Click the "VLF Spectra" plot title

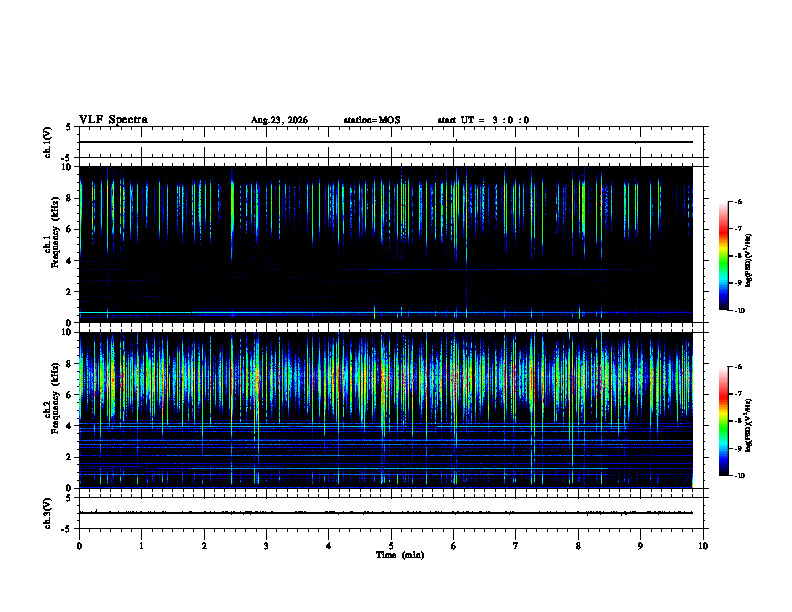click(x=113, y=120)
